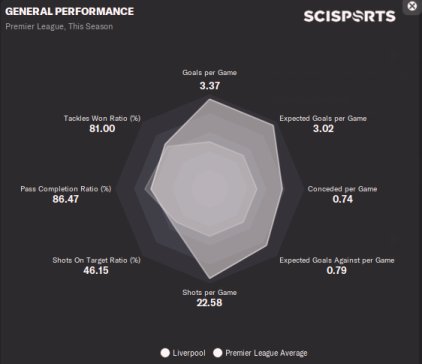Select Pass Completion Ratio label
The image size is (422, 364).
click(x=66, y=189)
